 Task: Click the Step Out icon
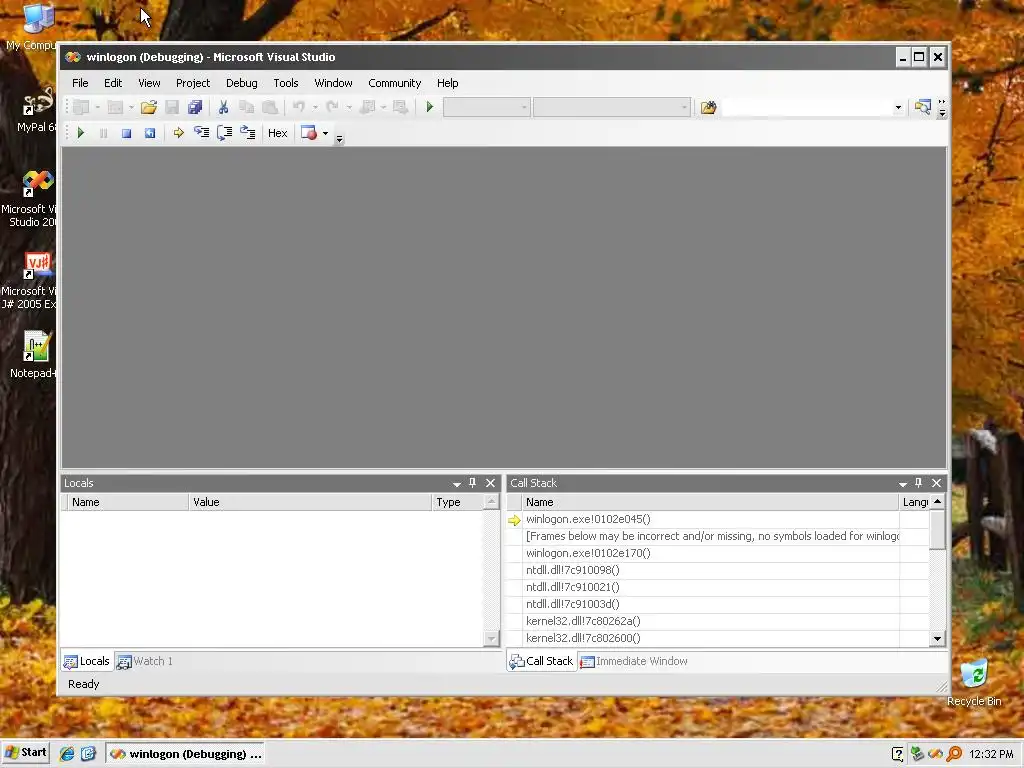(248, 133)
